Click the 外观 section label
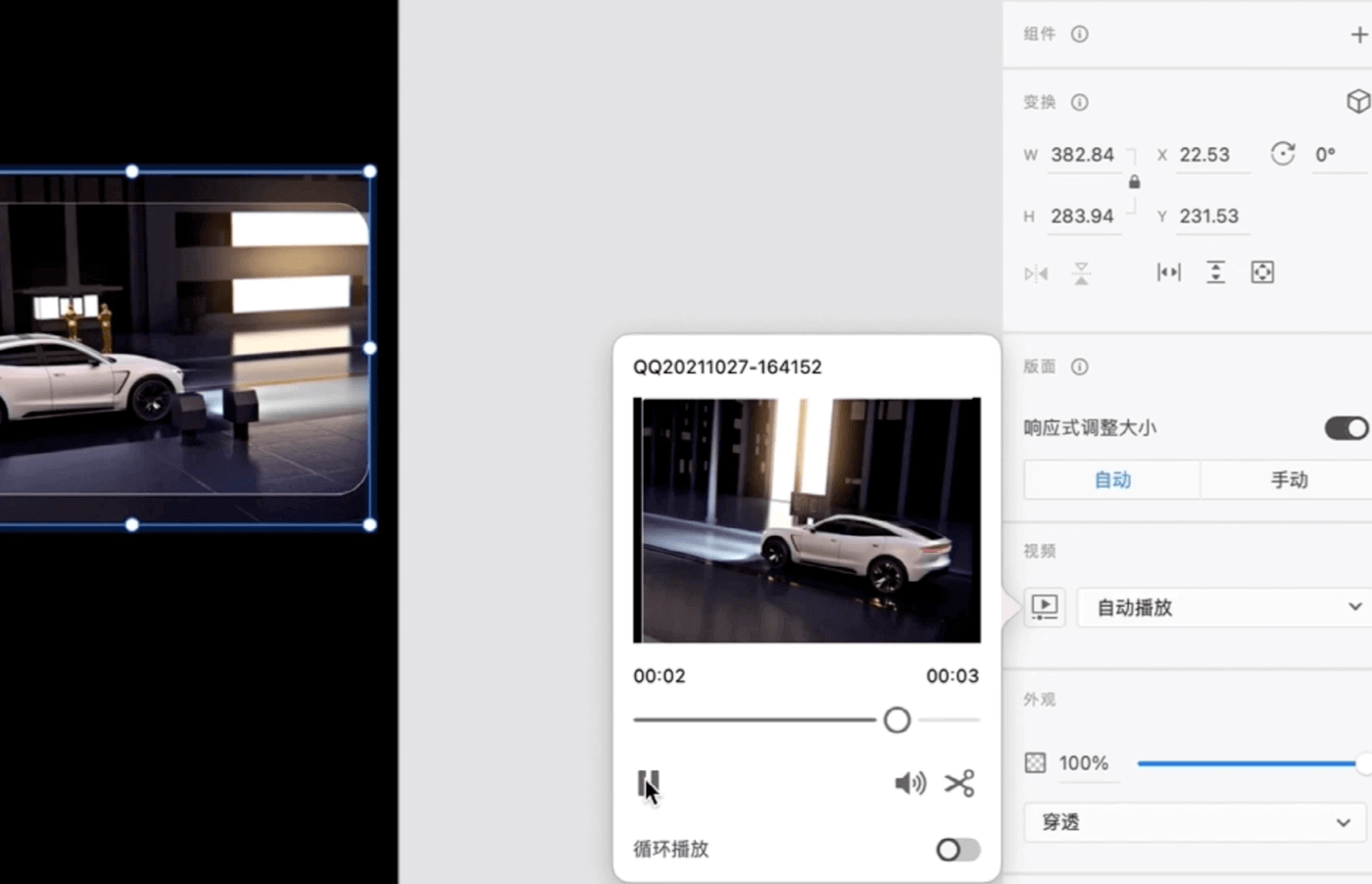Viewport: 1372px width, 884px height. (x=1040, y=700)
